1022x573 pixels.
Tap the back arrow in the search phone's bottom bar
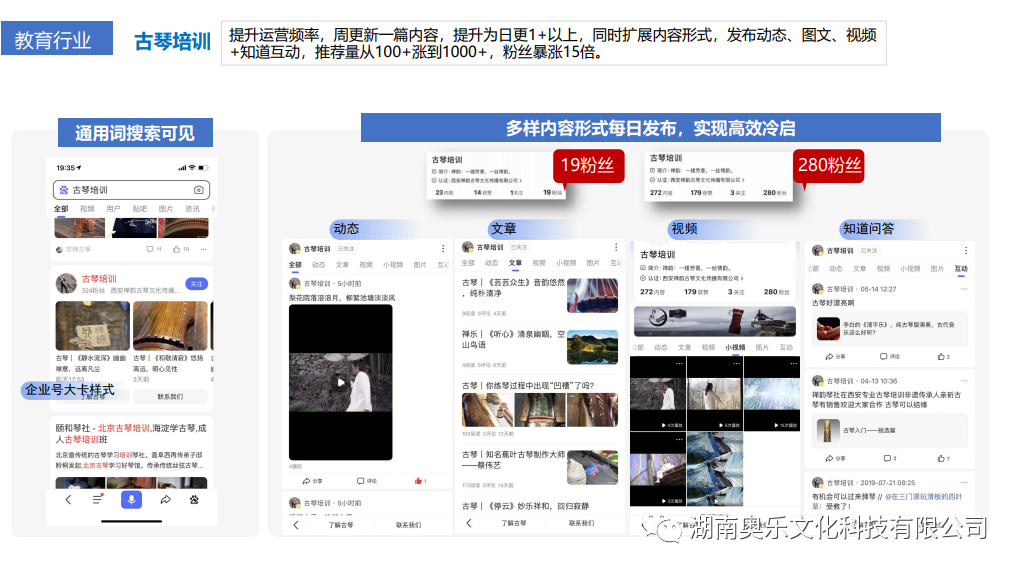pos(68,500)
